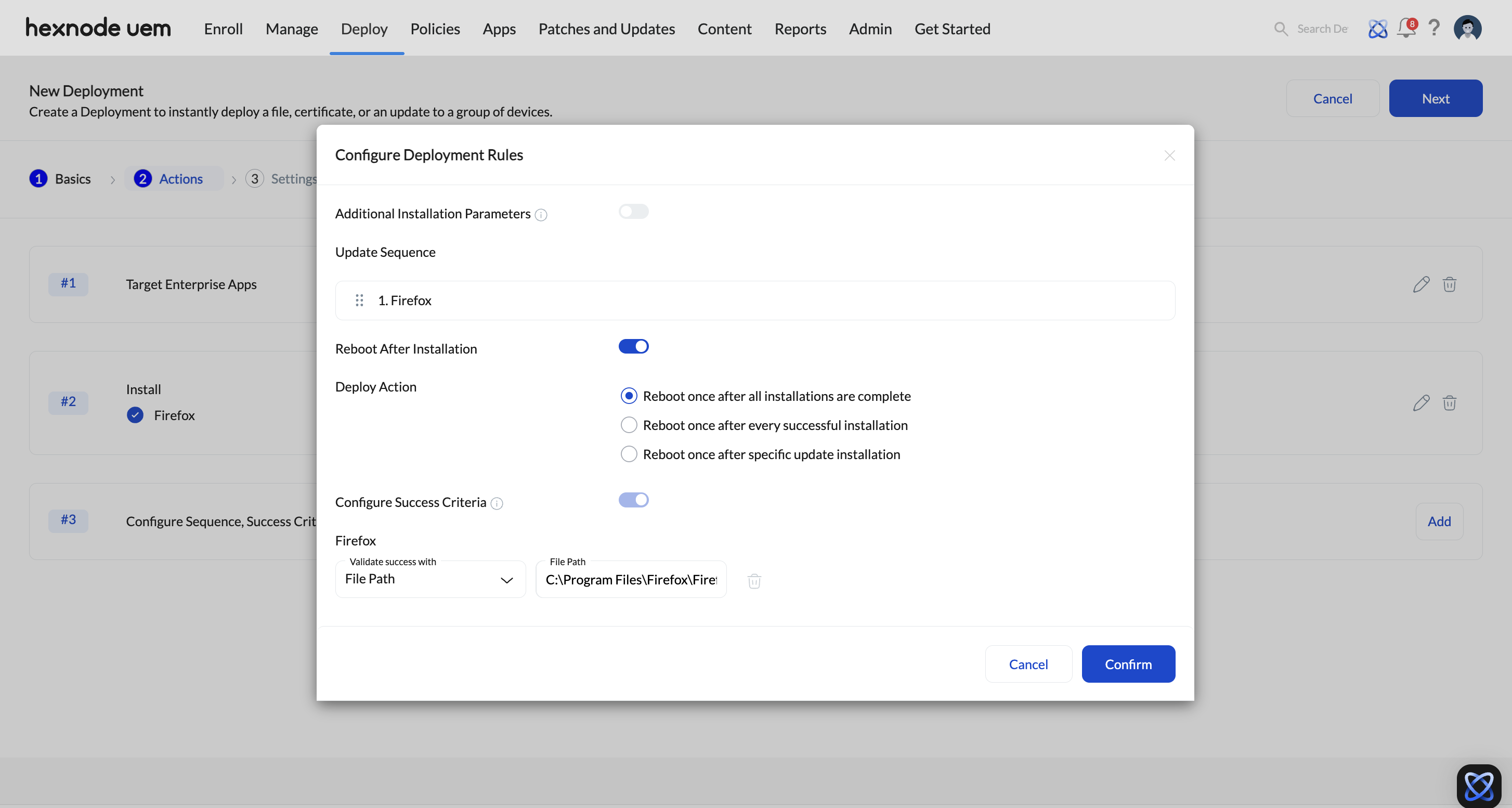Click Cancel in the dialog footer
Screen dimensions: 1512x808
[1028, 663]
